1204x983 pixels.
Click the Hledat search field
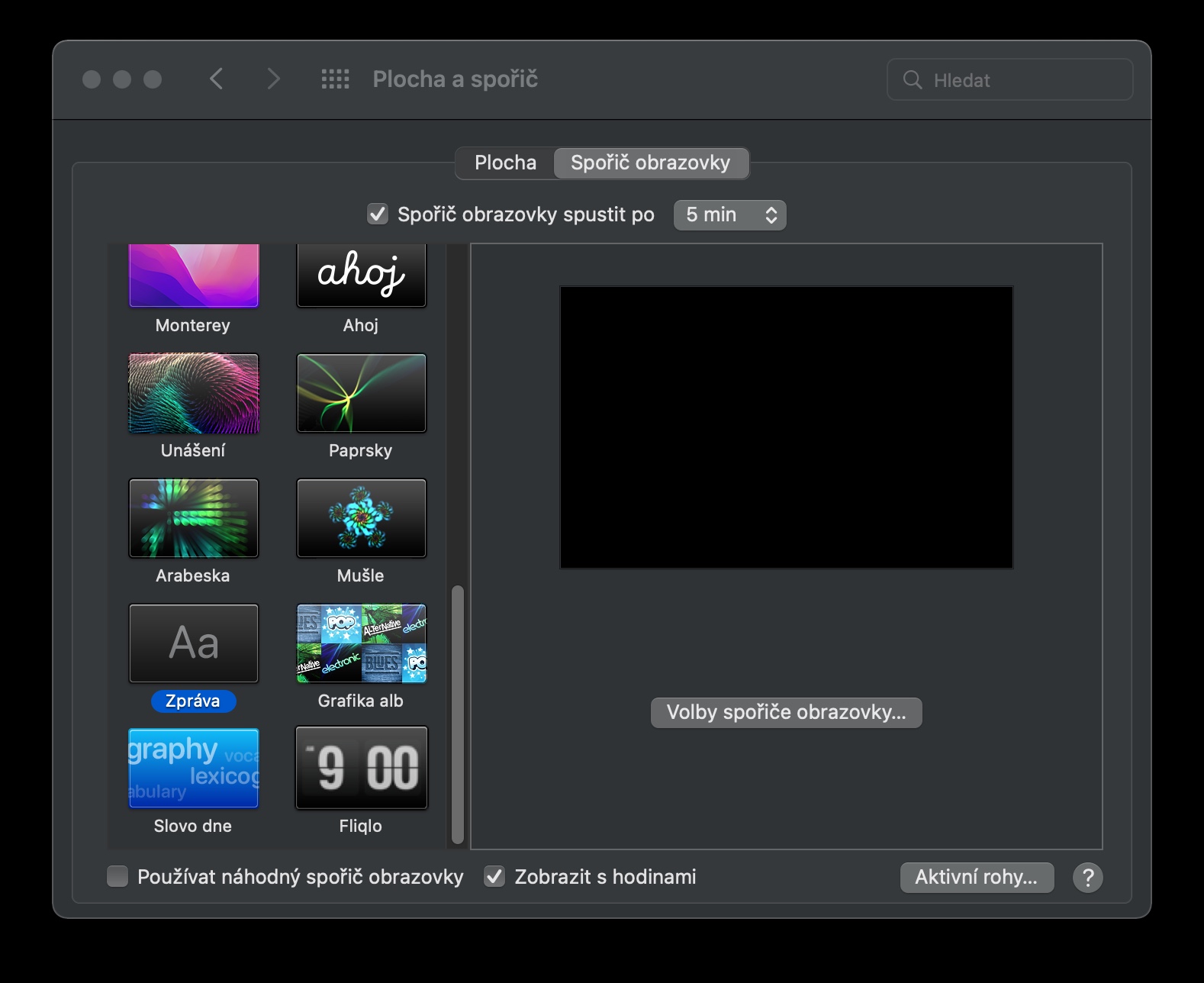click(1009, 80)
